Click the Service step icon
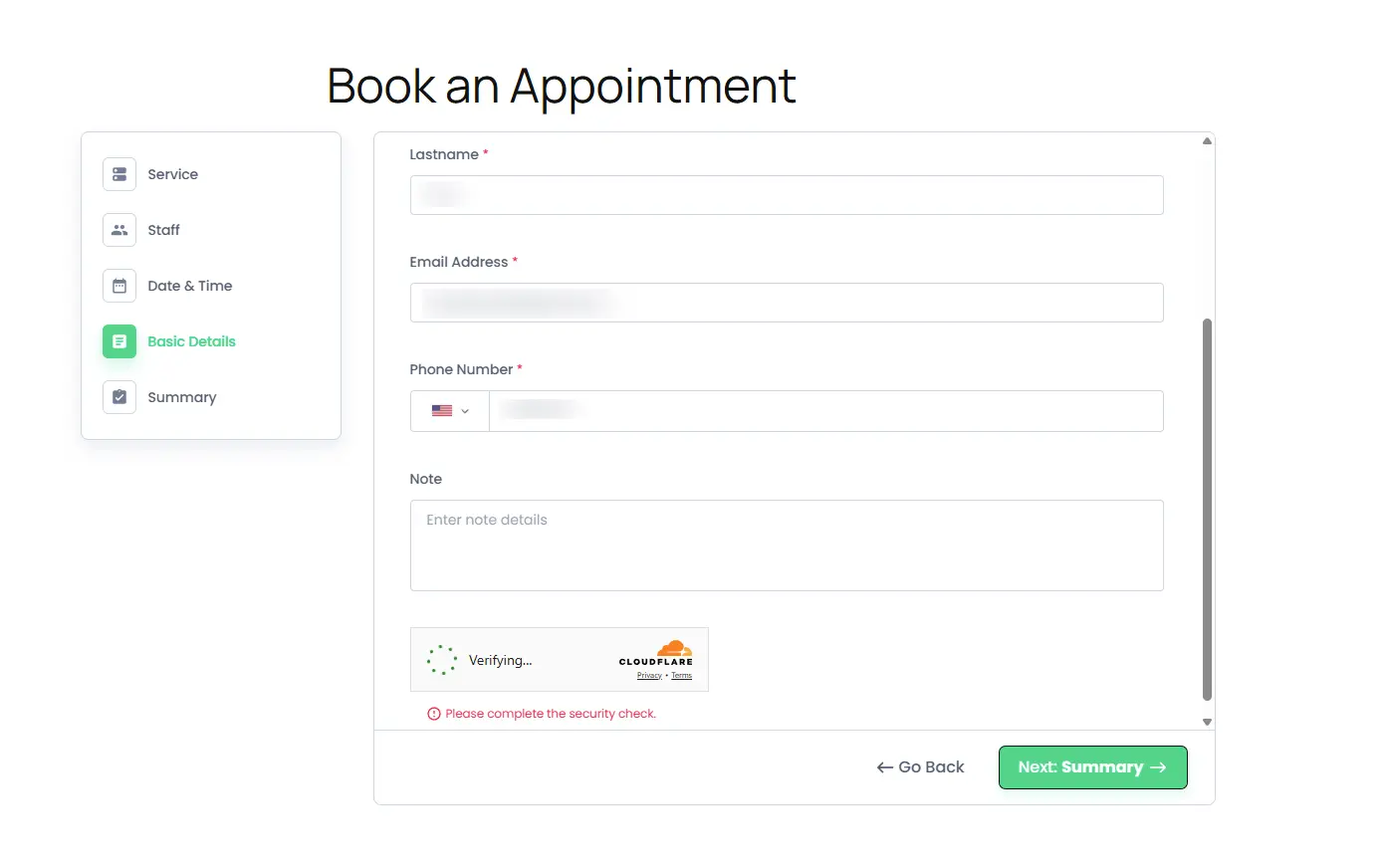The height and width of the screenshot is (868, 1384). point(119,174)
